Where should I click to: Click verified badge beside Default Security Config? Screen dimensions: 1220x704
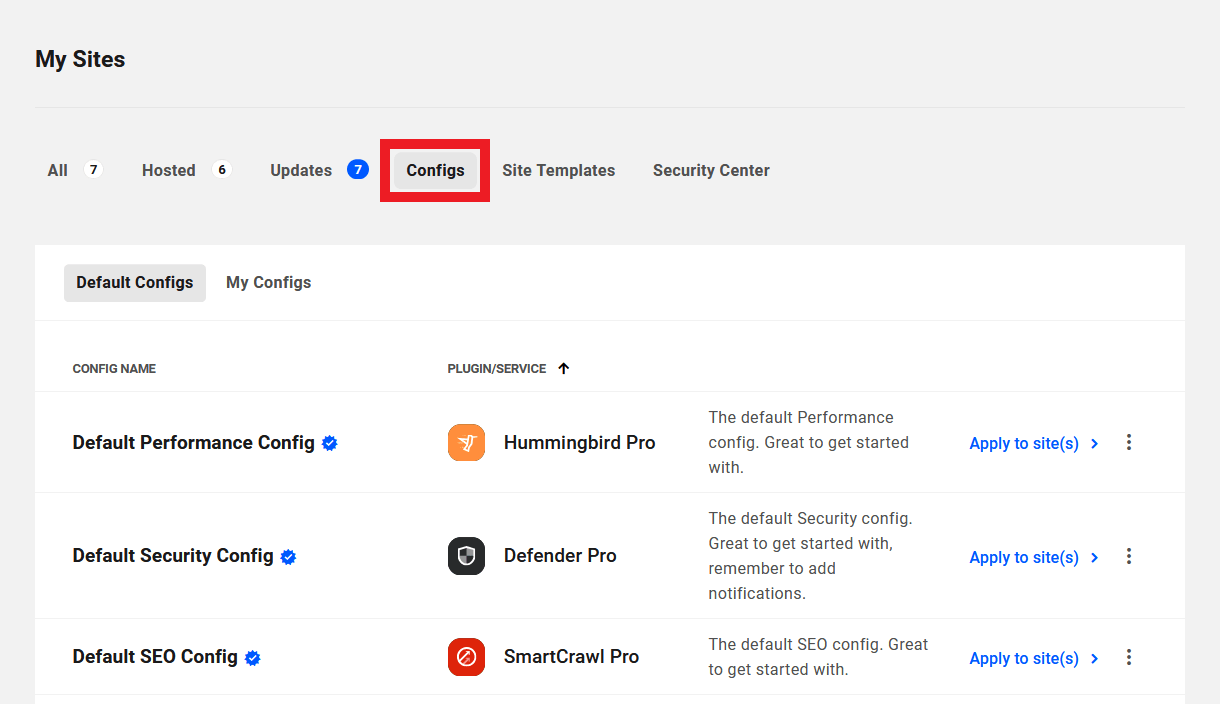288,557
